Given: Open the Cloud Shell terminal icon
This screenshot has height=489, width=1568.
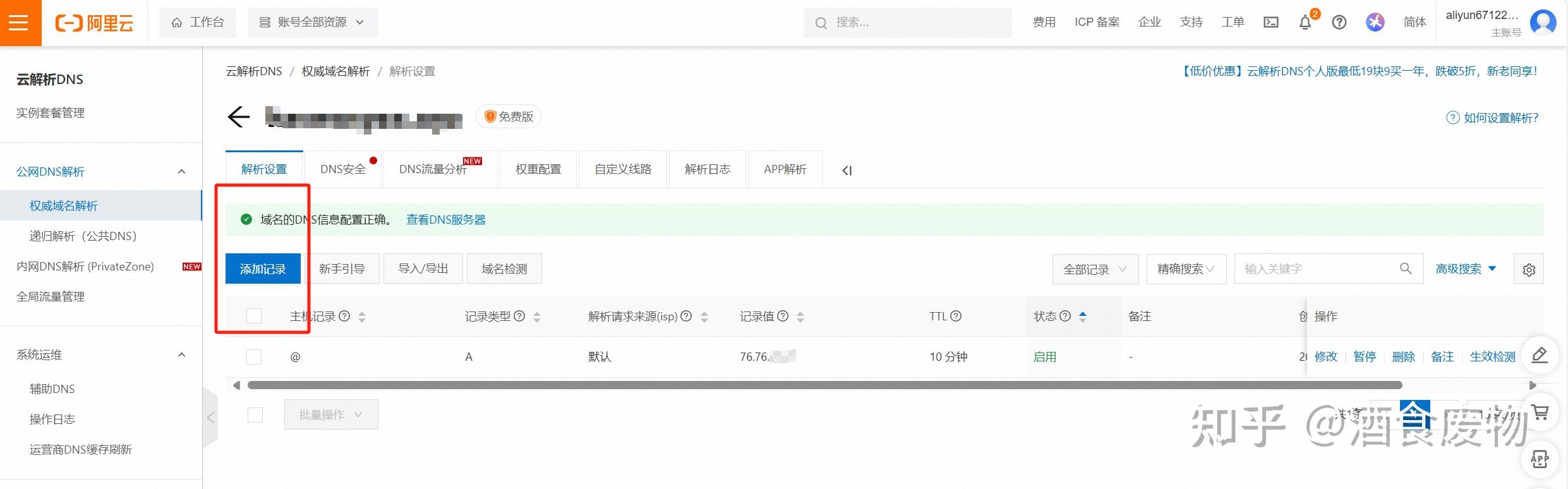Looking at the screenshot, I should click(1270, 23).
